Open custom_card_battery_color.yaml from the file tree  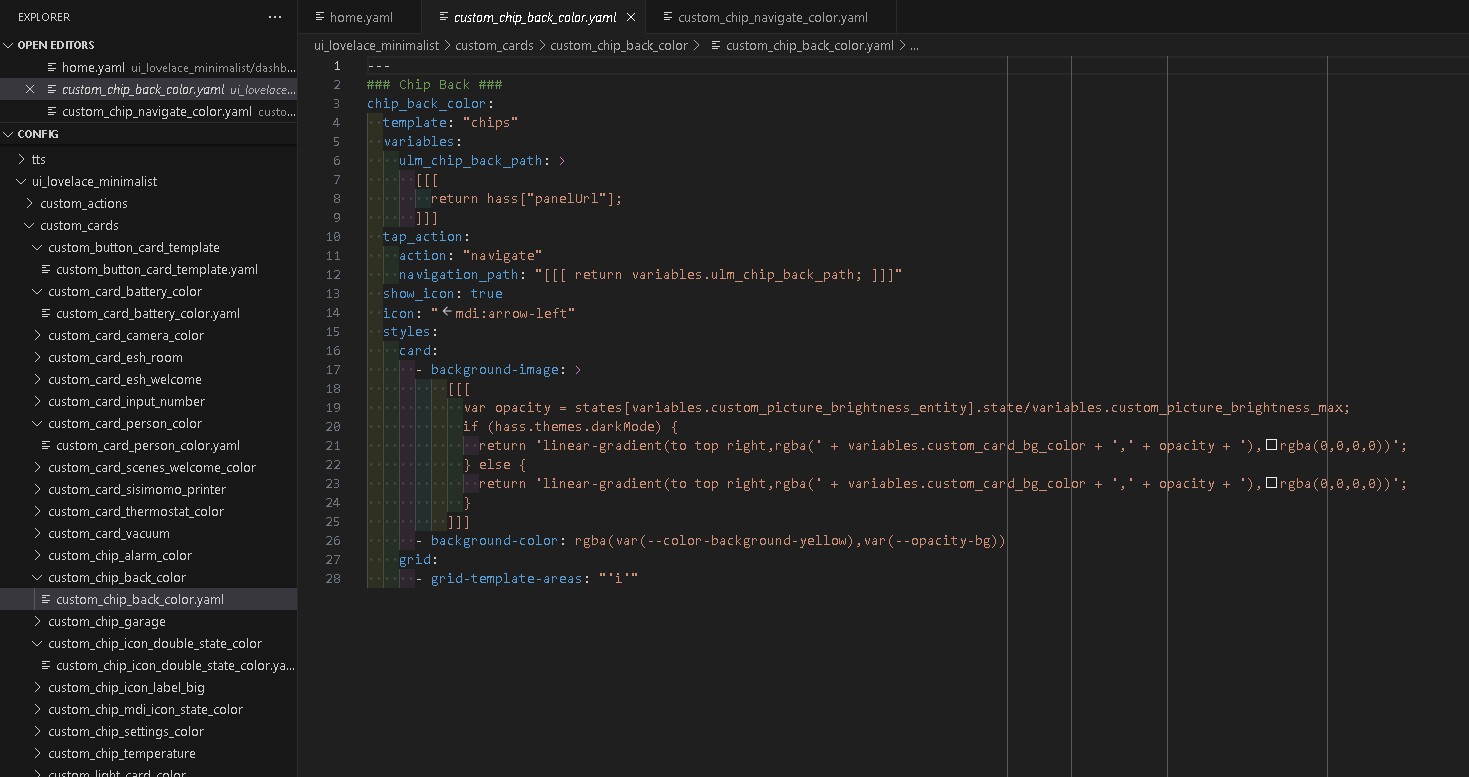147,313
